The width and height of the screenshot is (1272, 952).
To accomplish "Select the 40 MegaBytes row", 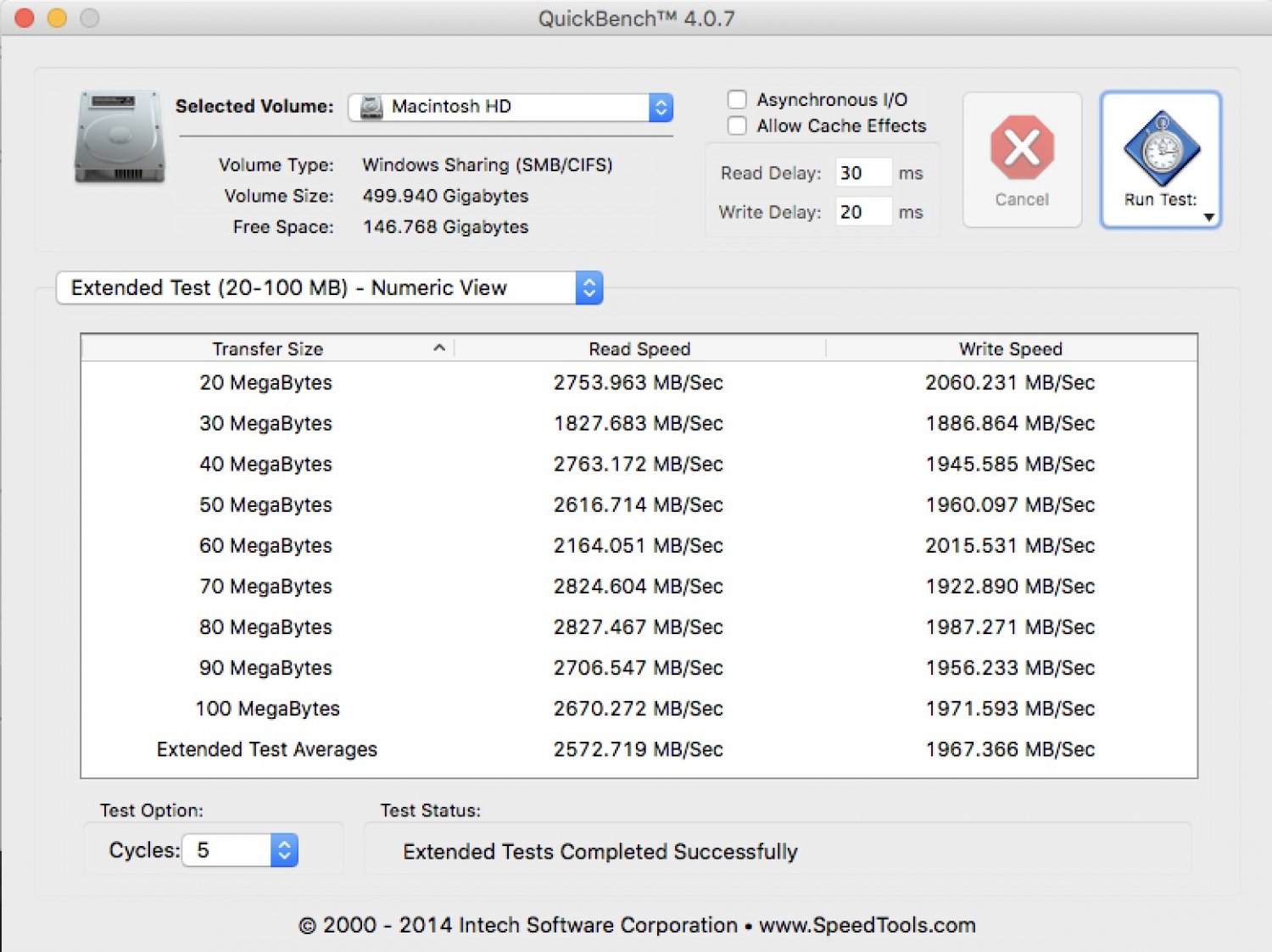I will click(x=639, y=465).
